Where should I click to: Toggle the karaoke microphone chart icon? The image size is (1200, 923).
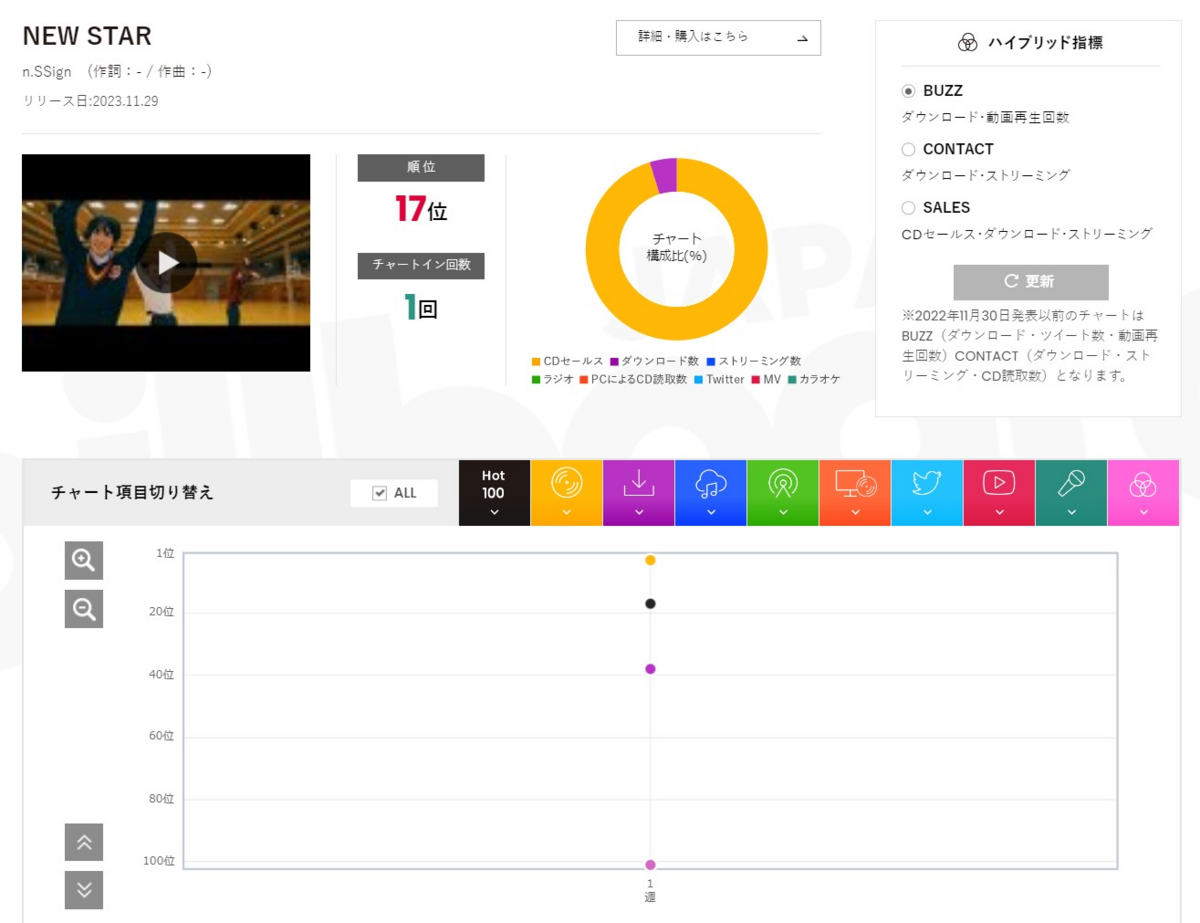1071,493
